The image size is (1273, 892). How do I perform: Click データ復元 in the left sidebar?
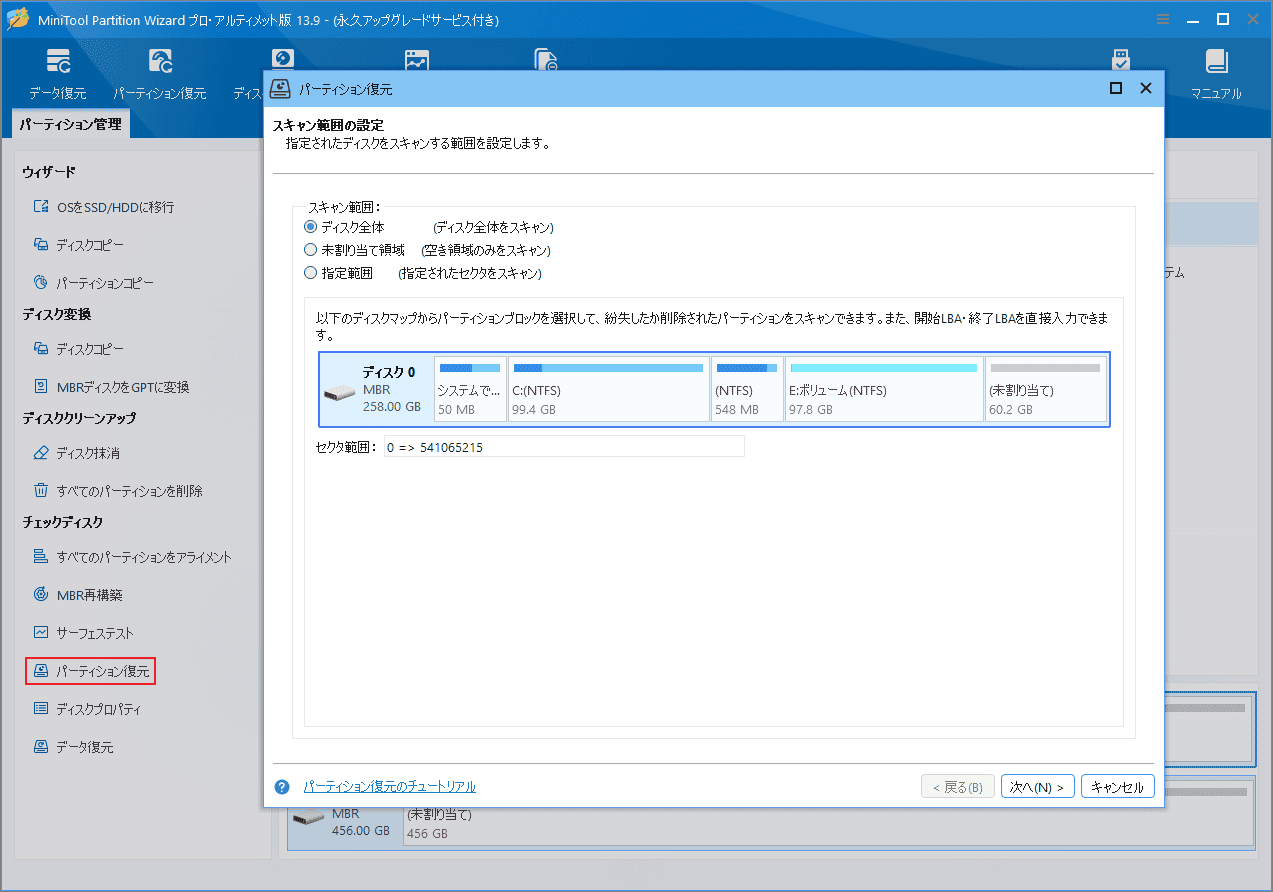tap(72, 747)
